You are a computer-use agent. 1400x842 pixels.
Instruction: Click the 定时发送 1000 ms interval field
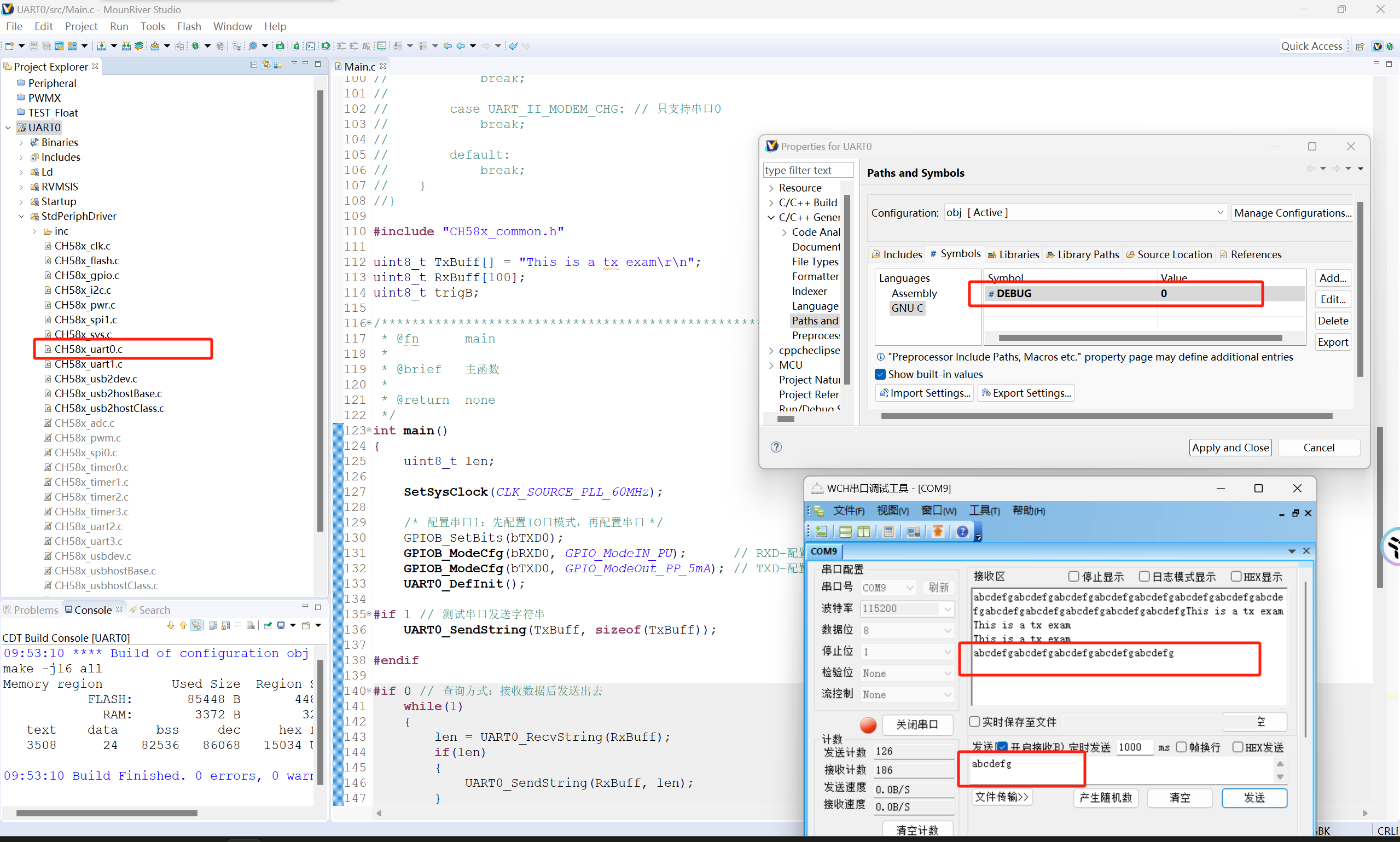point(1135,747)
